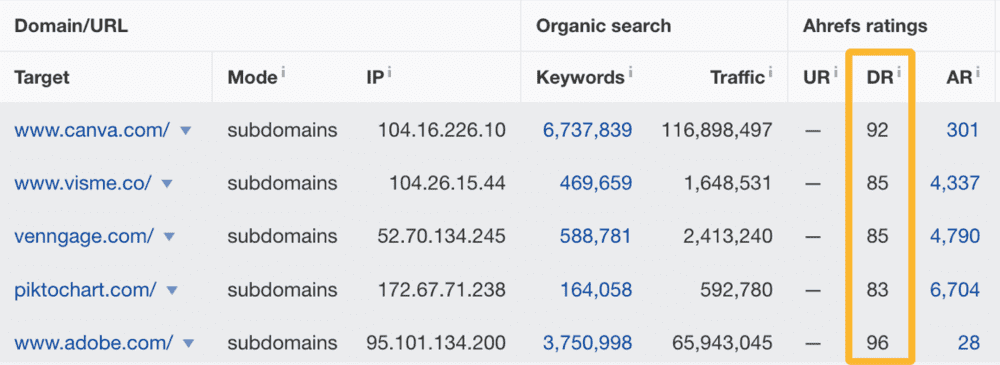The width and height of the screenshot is (1000, 365).
Task: Sort by the Keywords column header
Action: click(x=580, y=78)
